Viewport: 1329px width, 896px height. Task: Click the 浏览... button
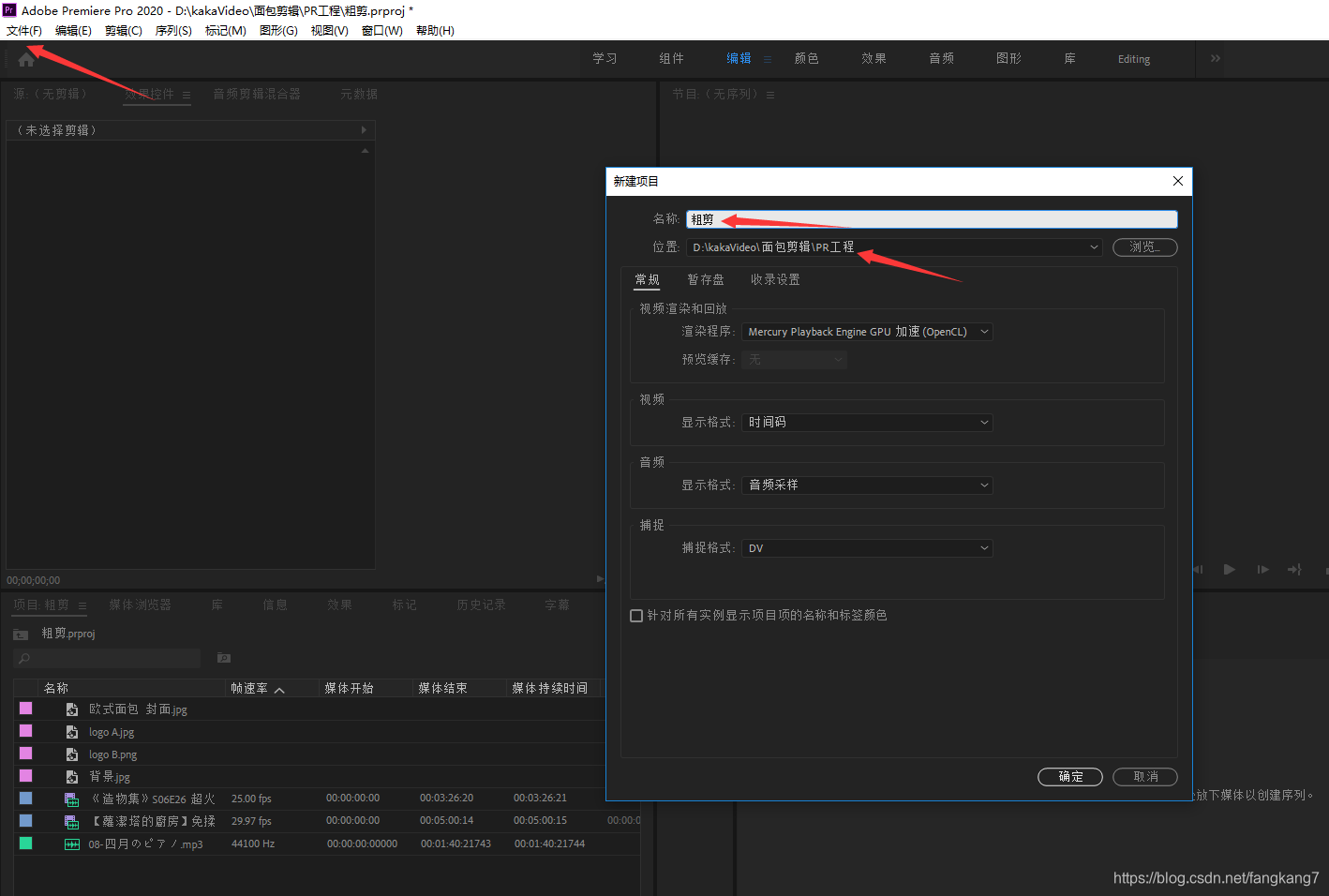click(1145, 247)
